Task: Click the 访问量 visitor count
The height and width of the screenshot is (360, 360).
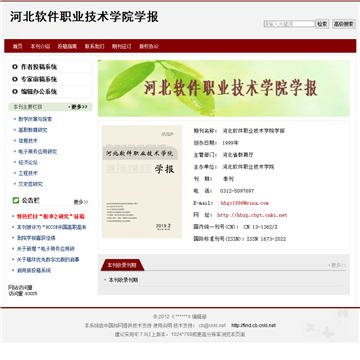Action: tap(23, 294)
